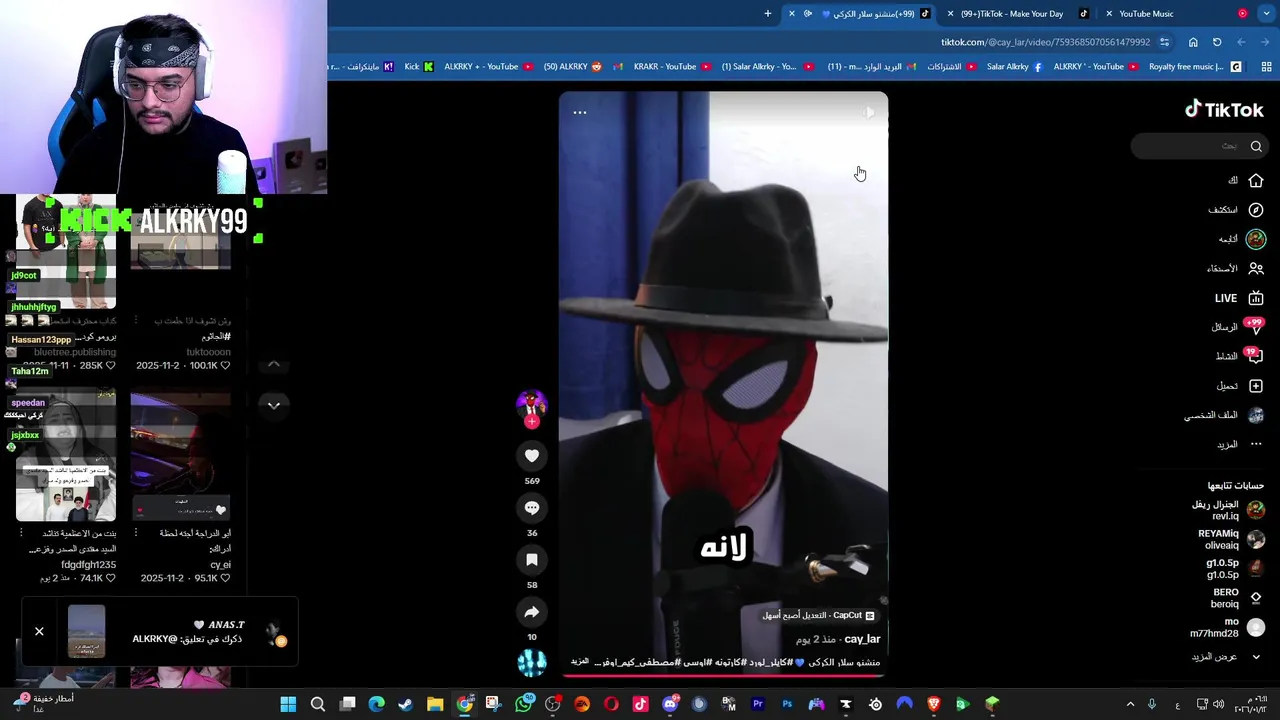The image size is (1280, 720).
Task: Open the following avatar below Explore
Action: 1256,239
